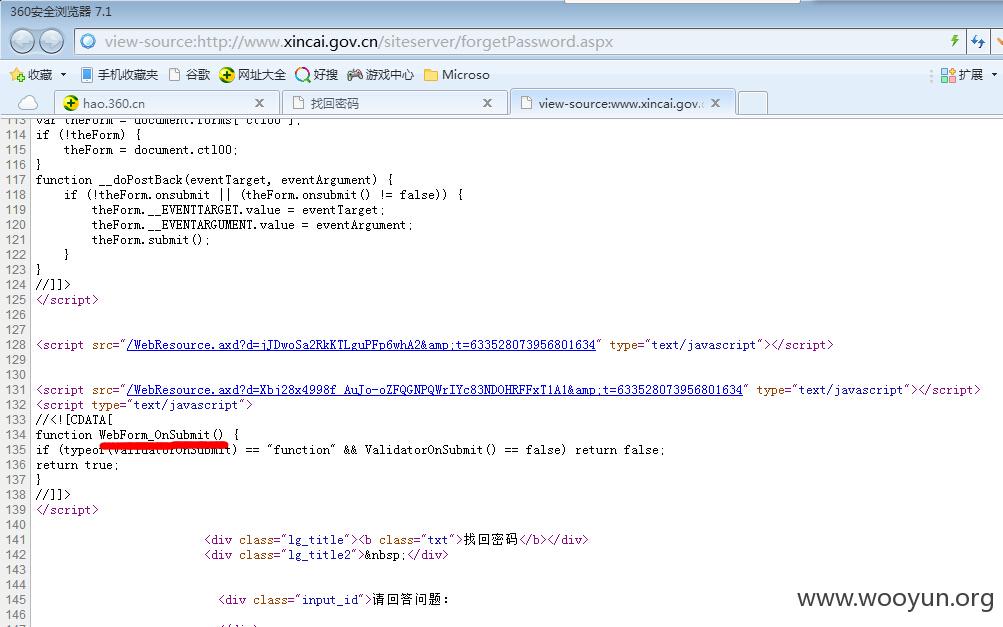The height and width of the screenshot is (627, 1003).
Task: Open the 网址大全 bookmark
Action: (252, 75)
